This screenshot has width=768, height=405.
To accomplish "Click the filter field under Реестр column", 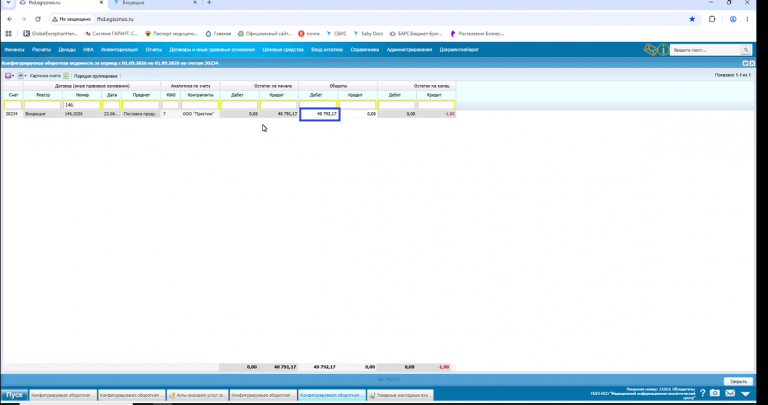I will 43,105.
